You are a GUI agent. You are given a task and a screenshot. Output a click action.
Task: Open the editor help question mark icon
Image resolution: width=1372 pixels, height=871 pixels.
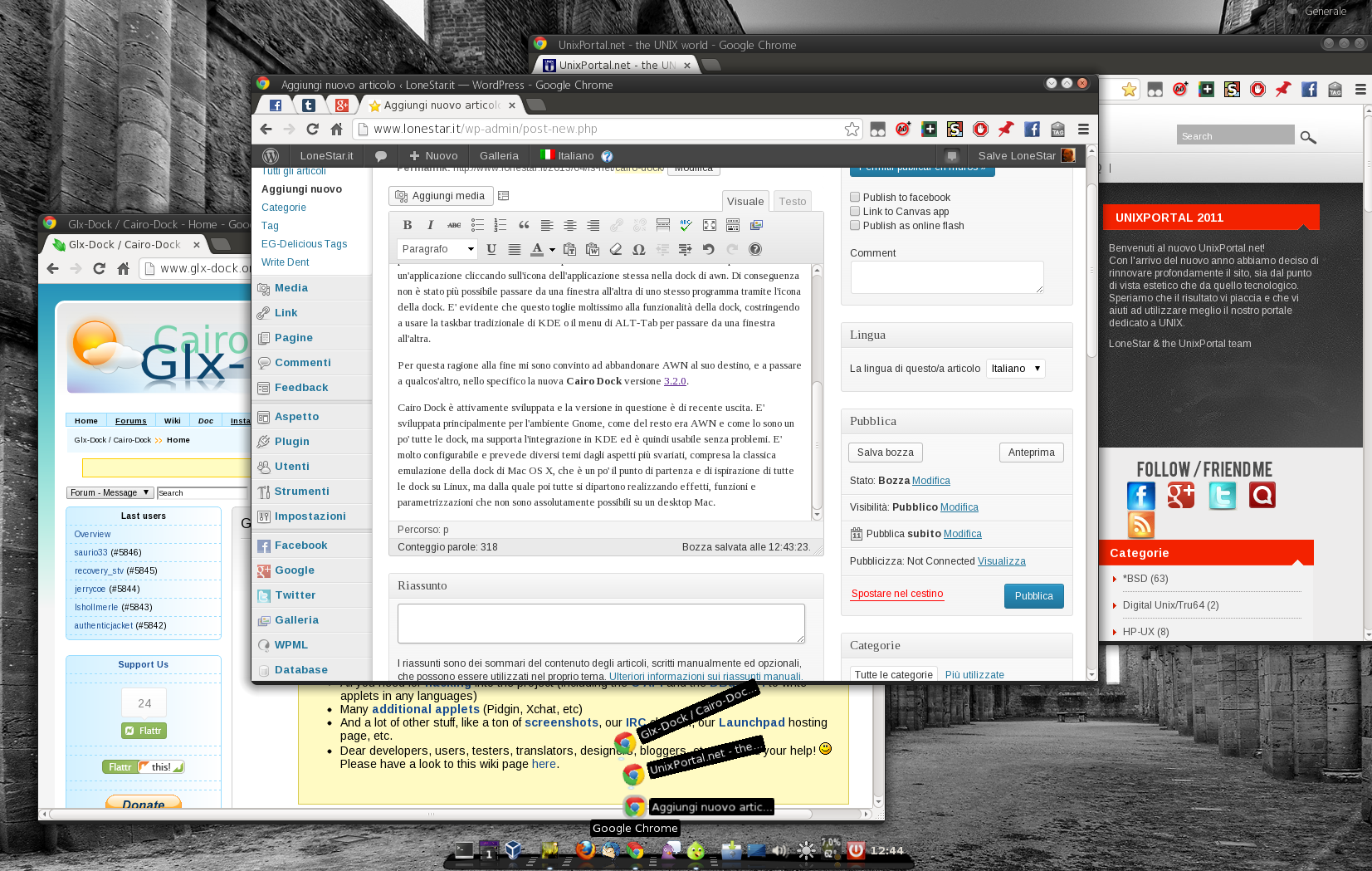point(754,249)
